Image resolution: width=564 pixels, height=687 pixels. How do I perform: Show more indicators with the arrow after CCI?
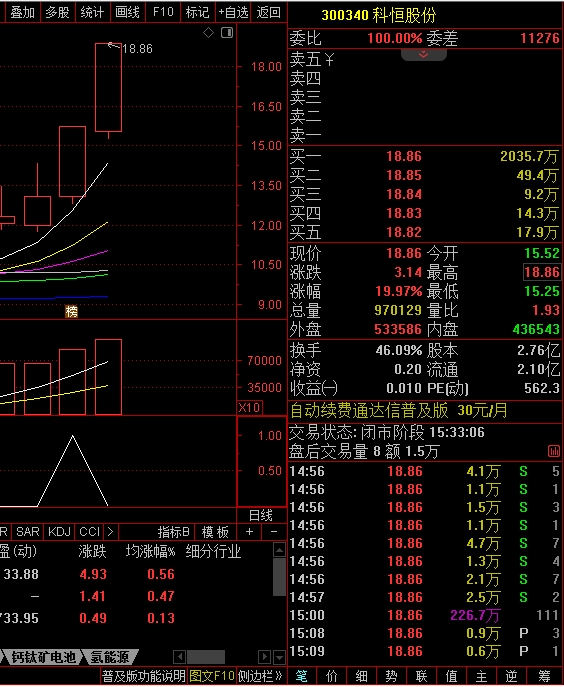[110, 532]
